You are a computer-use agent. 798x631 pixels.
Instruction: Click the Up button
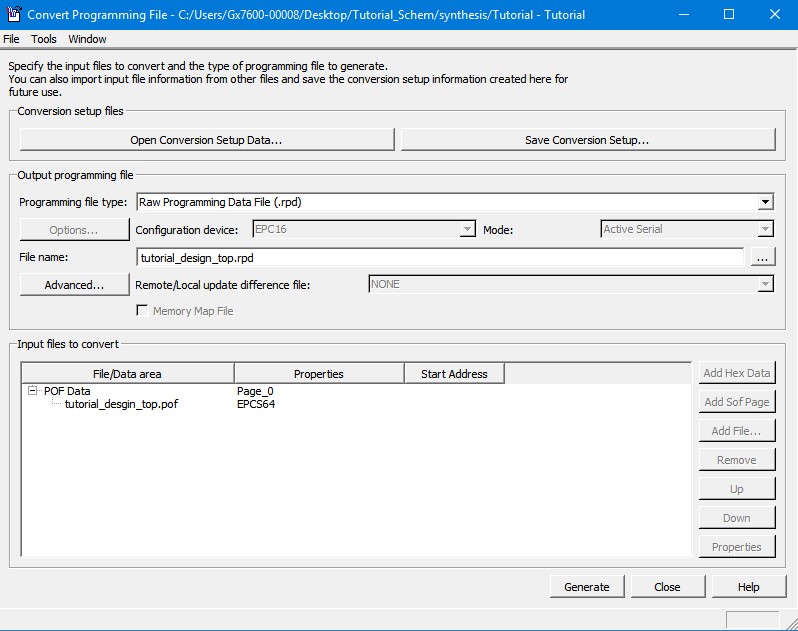(x=737, y=489)
